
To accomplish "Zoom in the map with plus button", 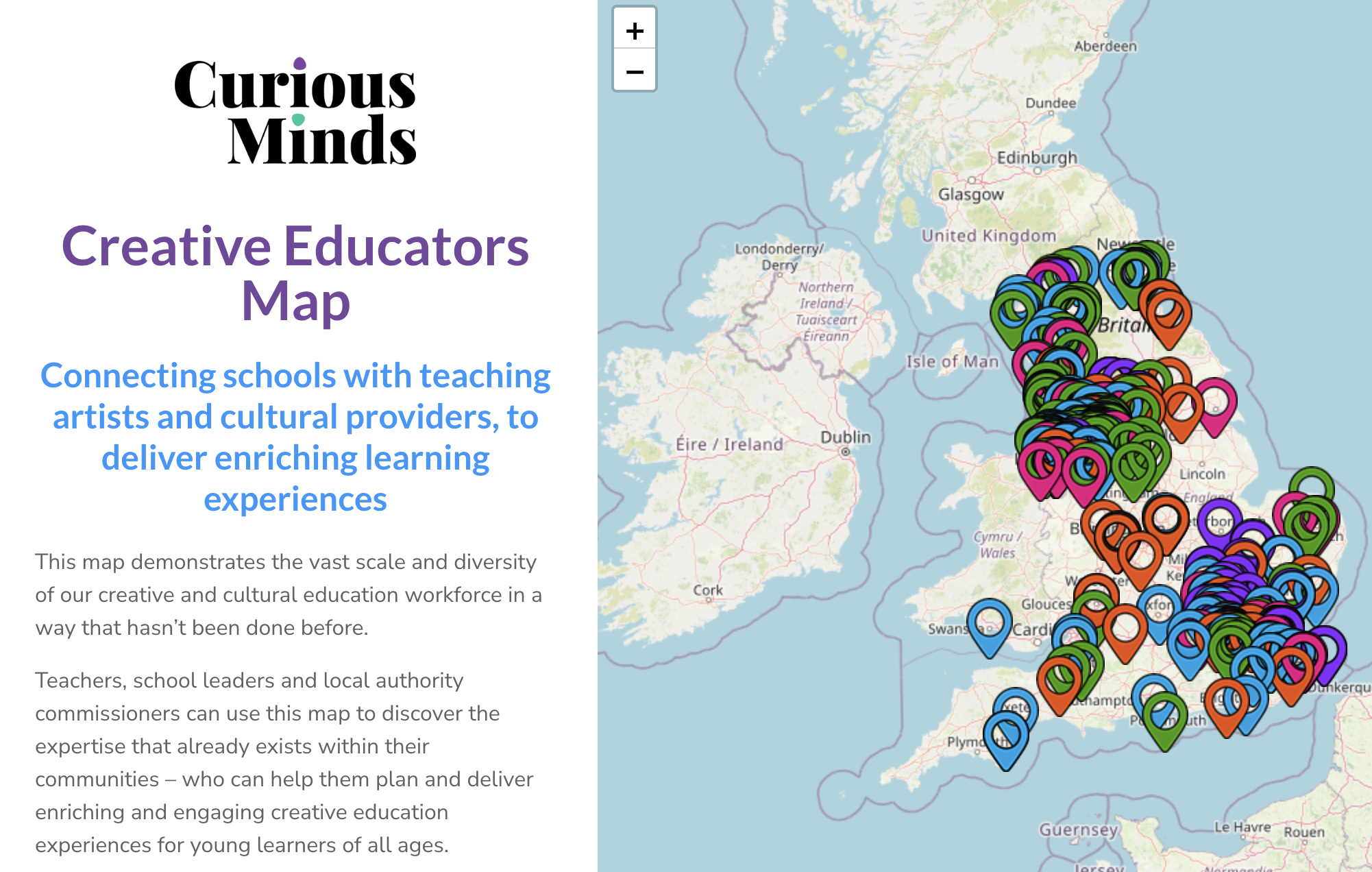I will point(635,30).
